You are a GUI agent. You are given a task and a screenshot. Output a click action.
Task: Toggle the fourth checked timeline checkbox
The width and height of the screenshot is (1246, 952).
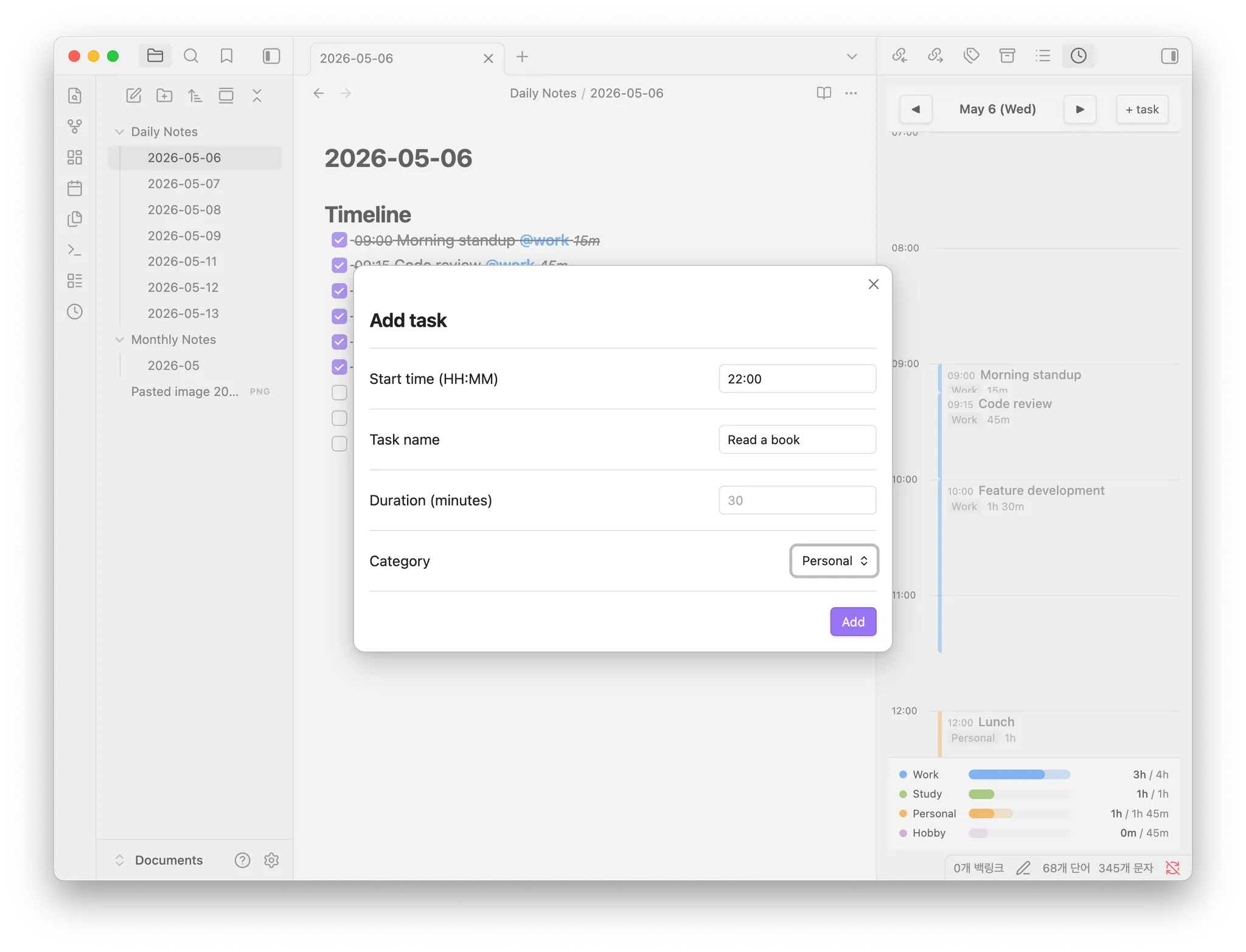[x=339, y=316]
